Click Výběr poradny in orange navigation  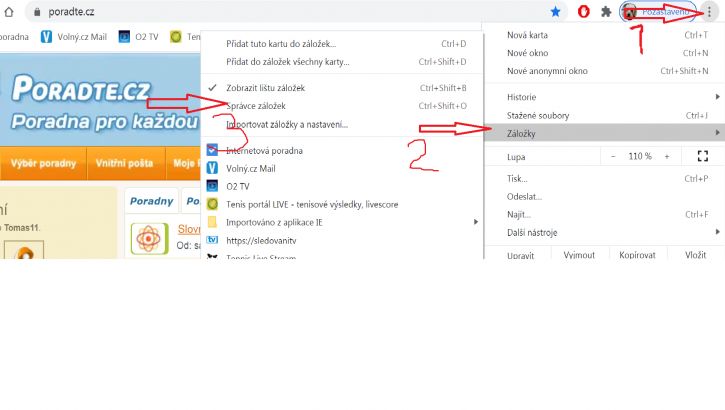(x=43, y=163)
